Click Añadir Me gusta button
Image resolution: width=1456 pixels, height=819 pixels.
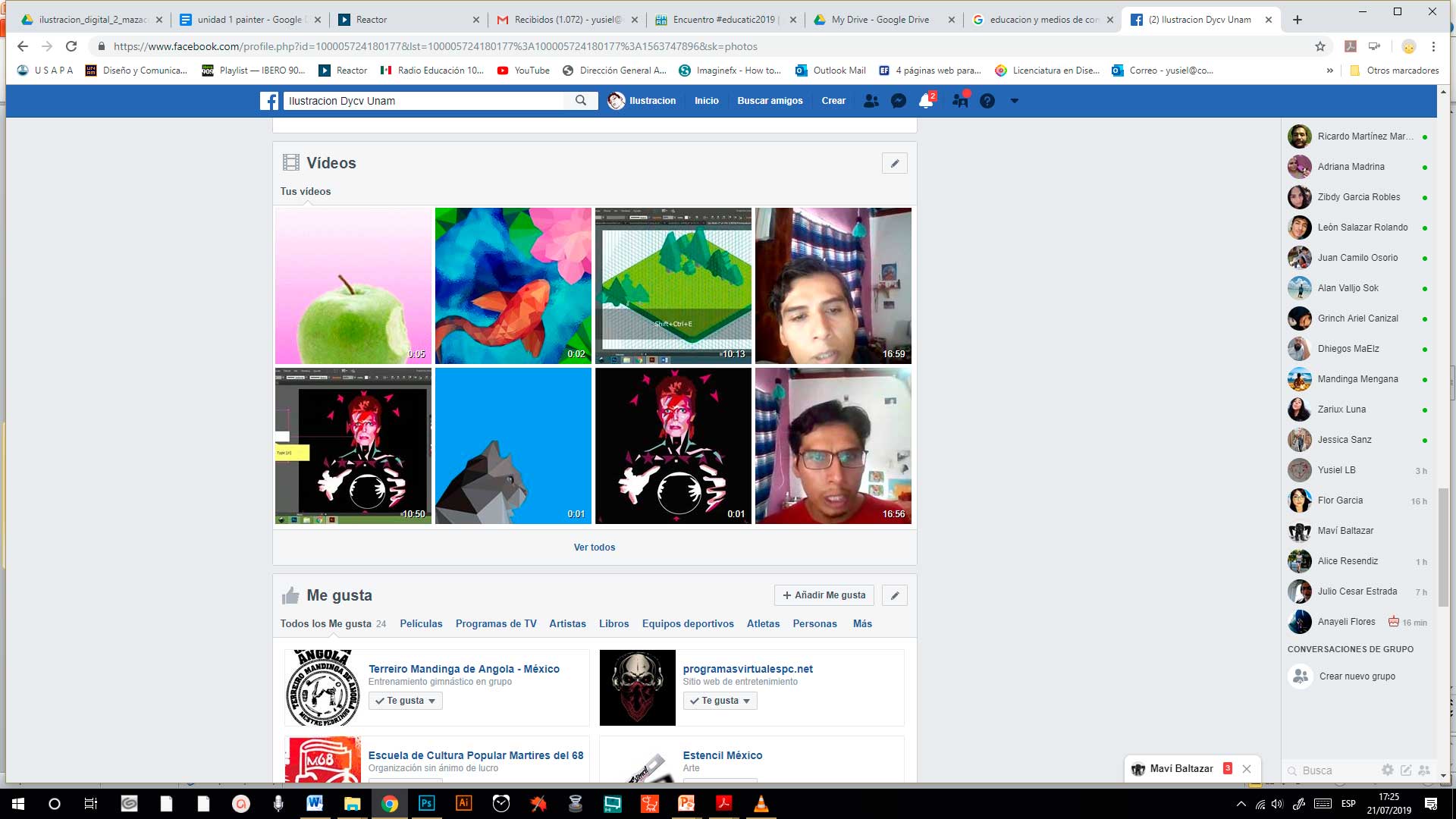tap(824, 595)
